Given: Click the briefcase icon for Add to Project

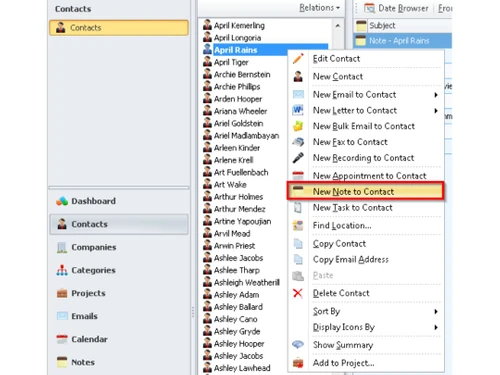Looking at the screenshot, I should tap(298, 363).
